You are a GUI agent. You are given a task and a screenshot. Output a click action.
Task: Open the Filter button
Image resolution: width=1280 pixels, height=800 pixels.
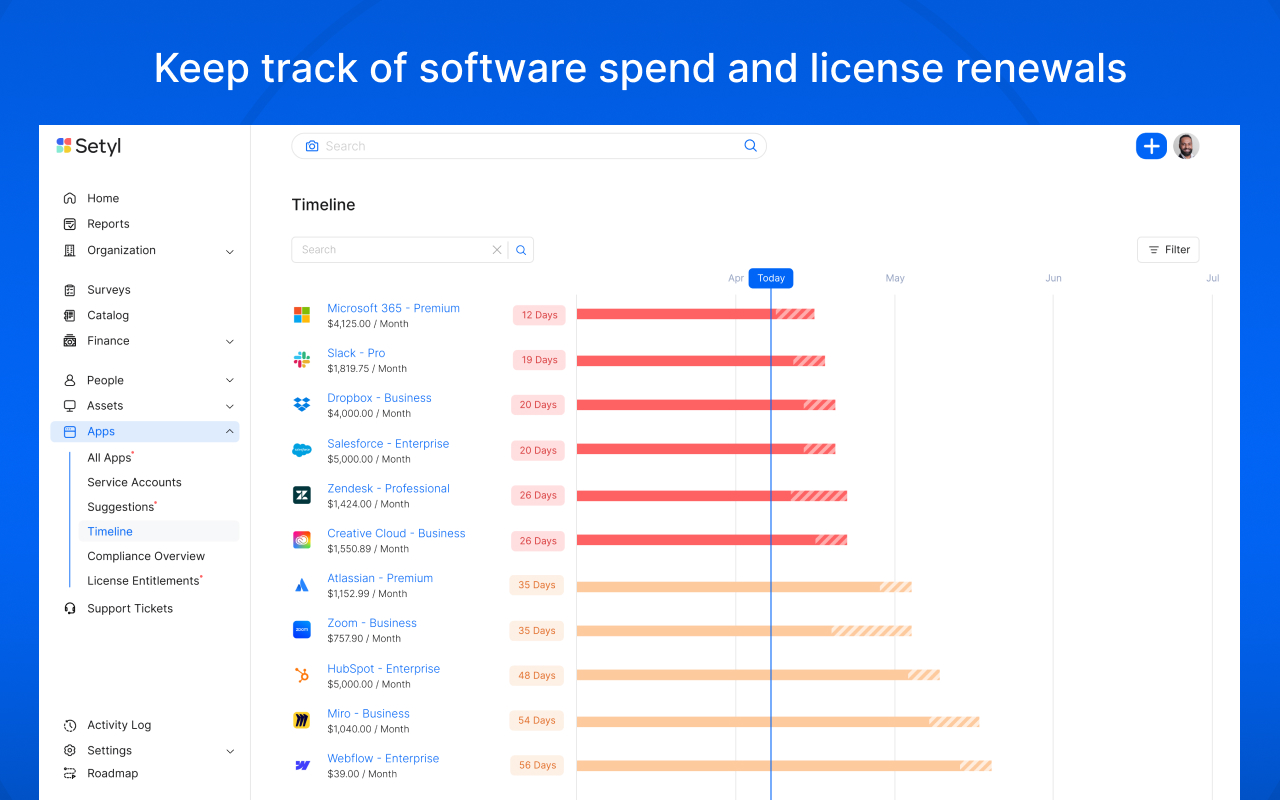click(x=1168, y=250)
